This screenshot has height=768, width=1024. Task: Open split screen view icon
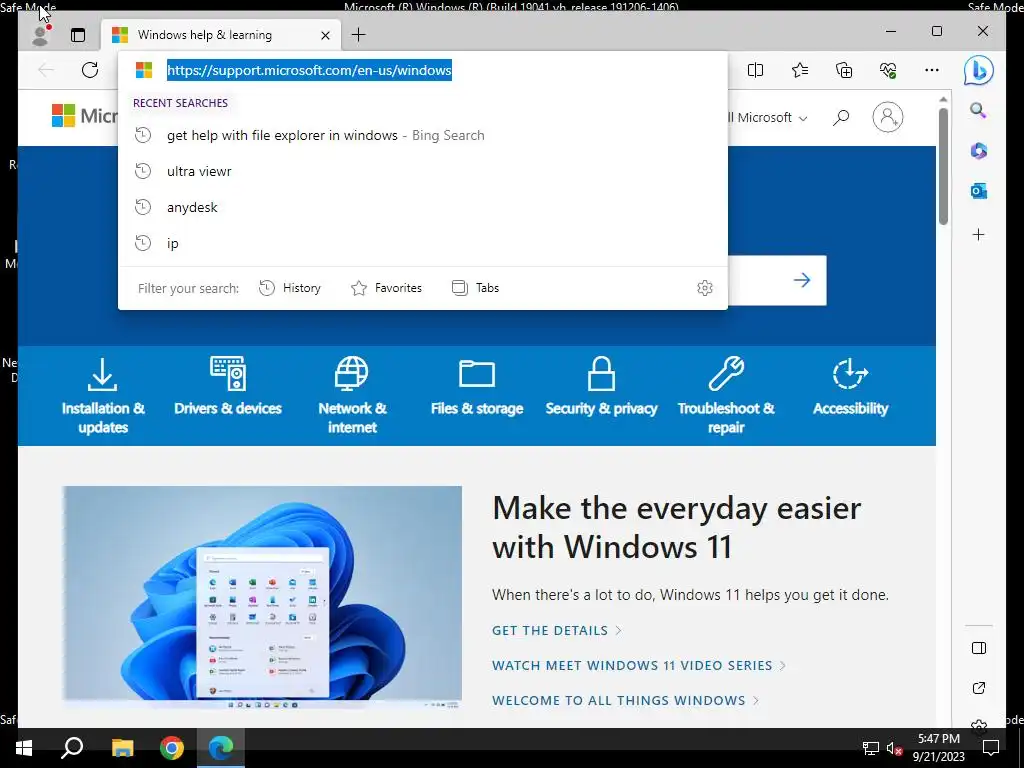[x=756, y=70]
